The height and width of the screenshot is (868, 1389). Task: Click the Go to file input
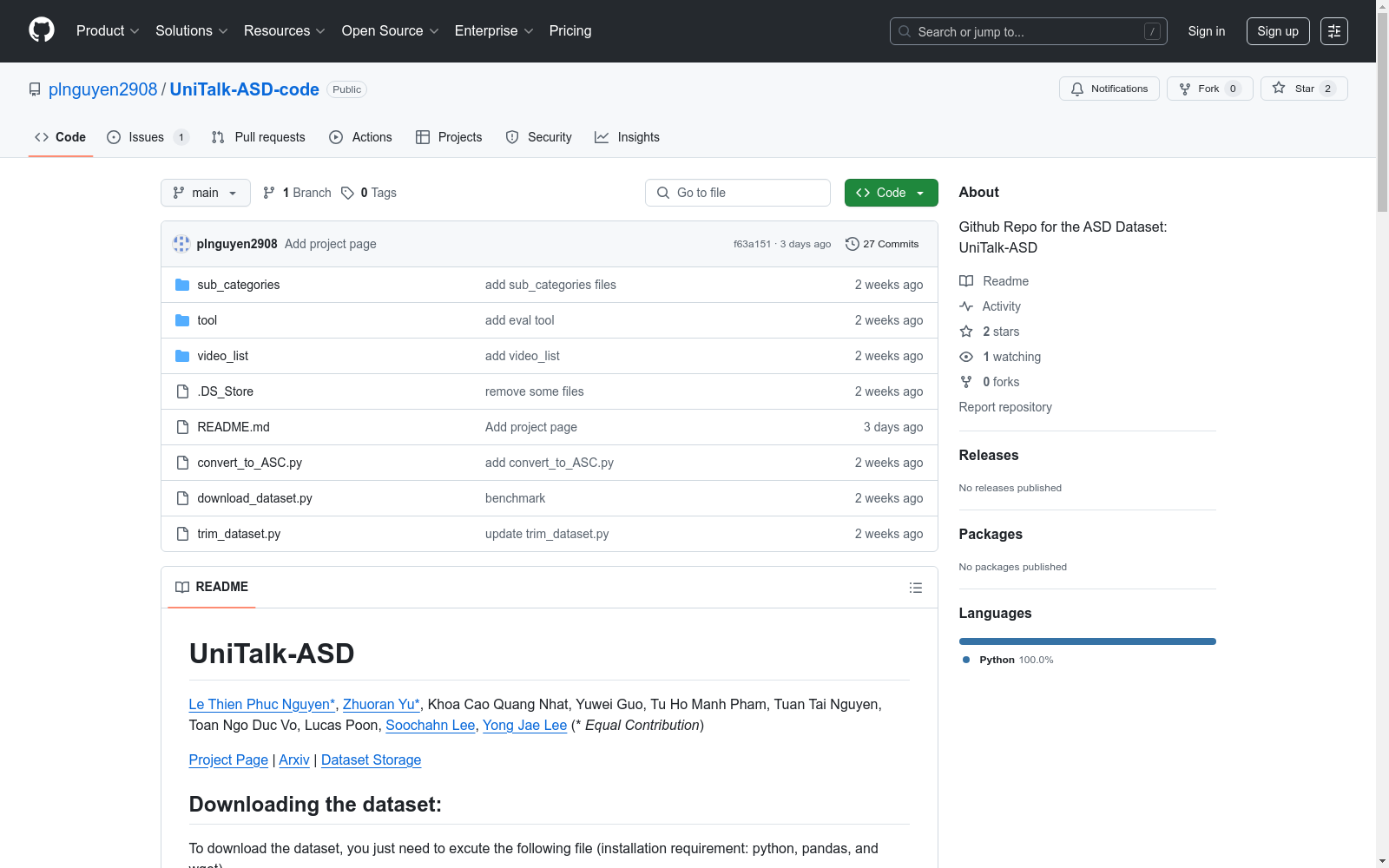coord(738,193)
